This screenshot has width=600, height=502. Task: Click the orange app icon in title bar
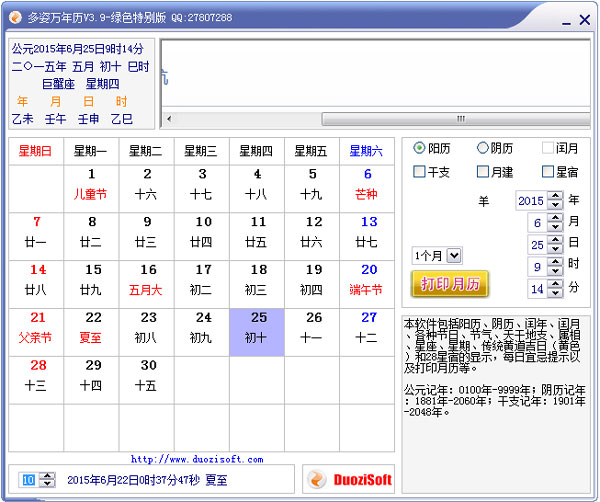15,17
